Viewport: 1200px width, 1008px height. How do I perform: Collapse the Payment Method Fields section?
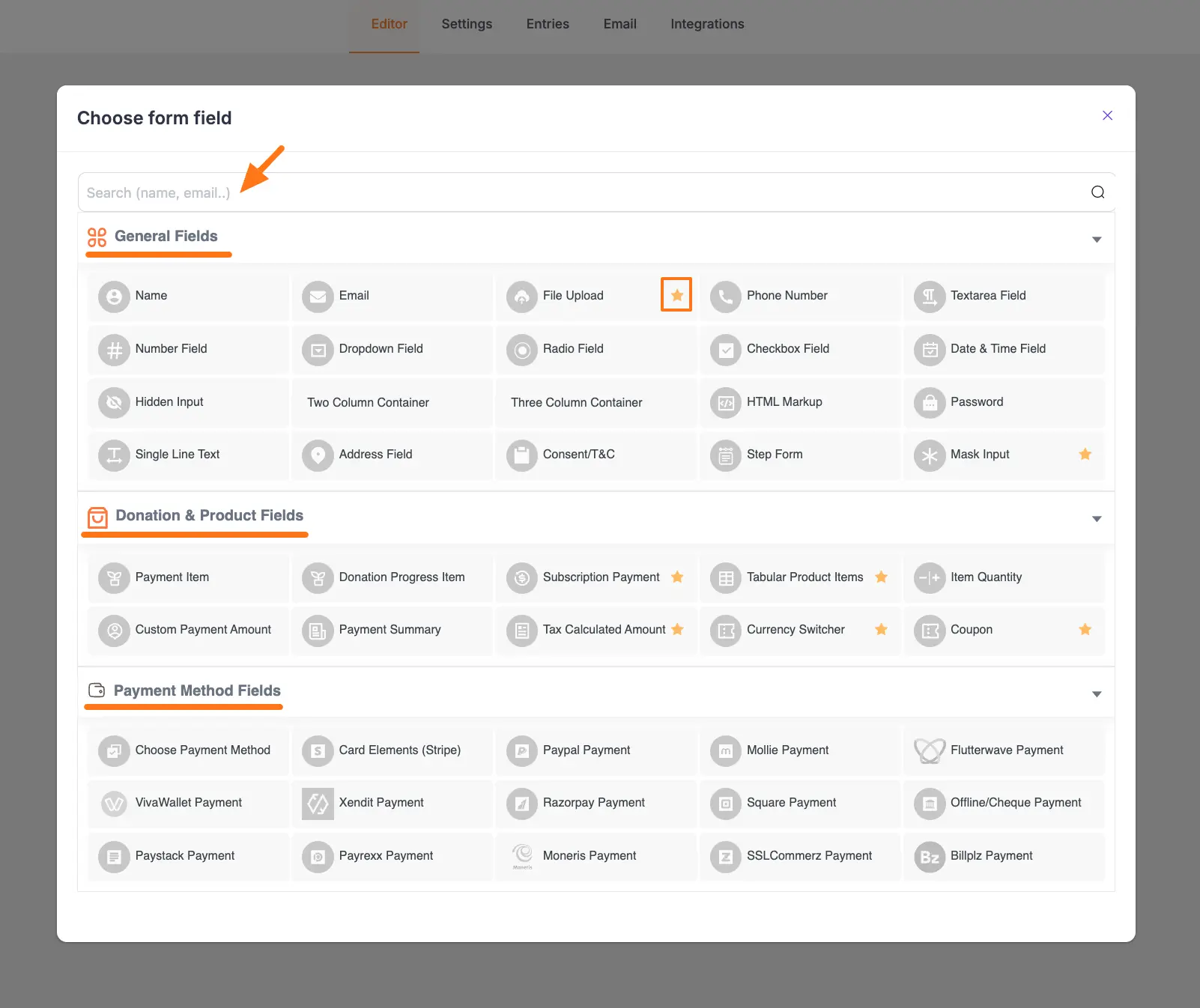tap(1096, 693)
